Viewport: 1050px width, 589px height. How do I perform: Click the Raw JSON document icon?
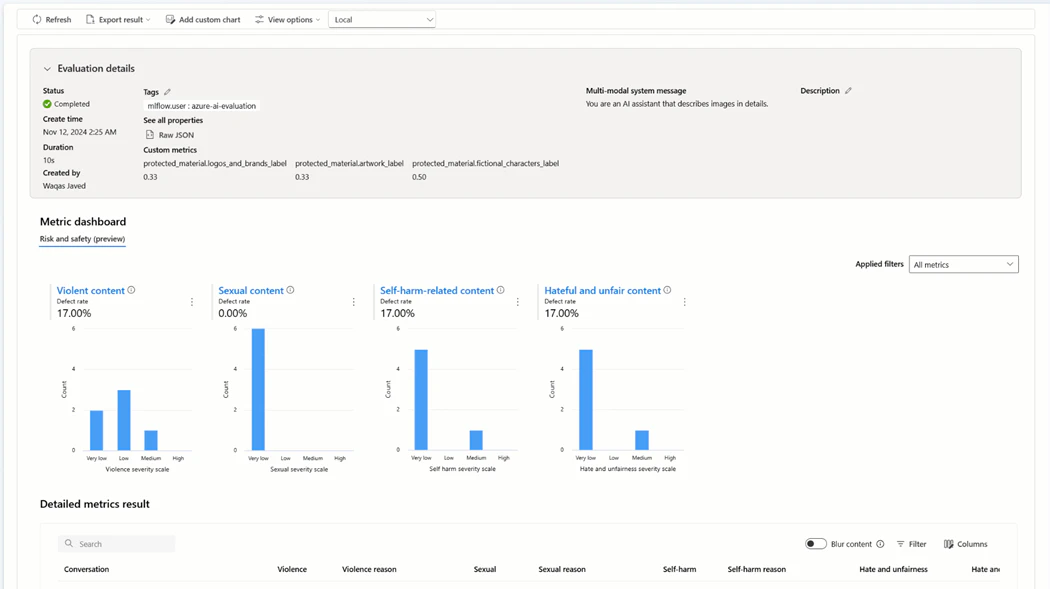[150, 135]
